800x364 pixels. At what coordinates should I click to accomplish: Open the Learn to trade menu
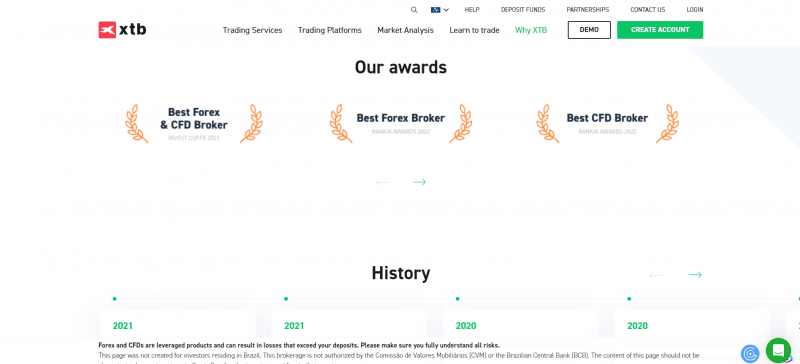click(474, 30)
